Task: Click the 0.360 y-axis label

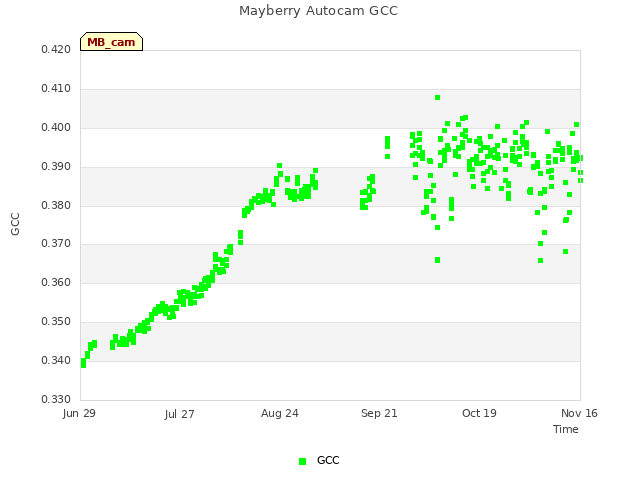Action: 56,282
